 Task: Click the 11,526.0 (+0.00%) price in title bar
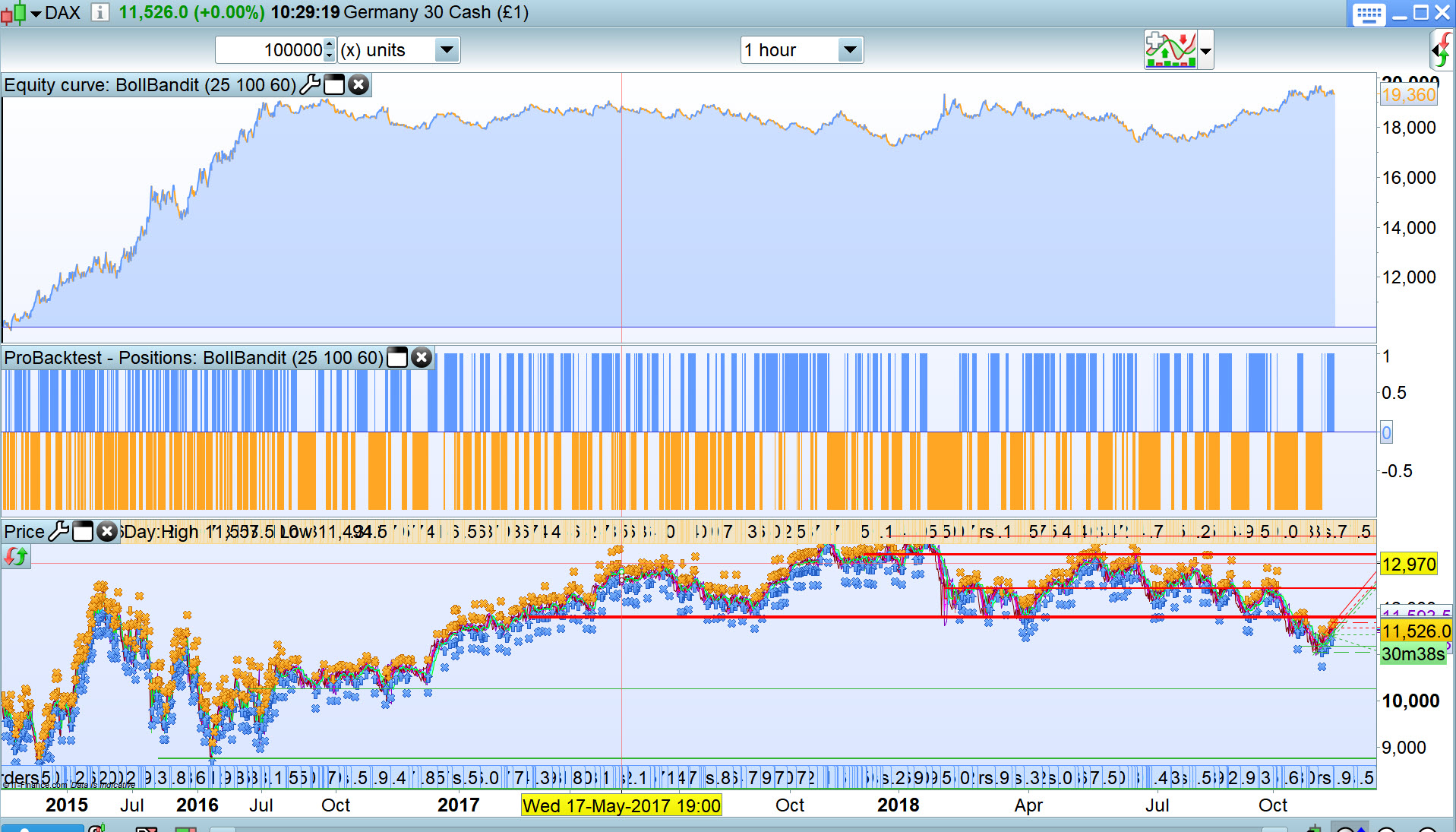(x=191, y=12)
